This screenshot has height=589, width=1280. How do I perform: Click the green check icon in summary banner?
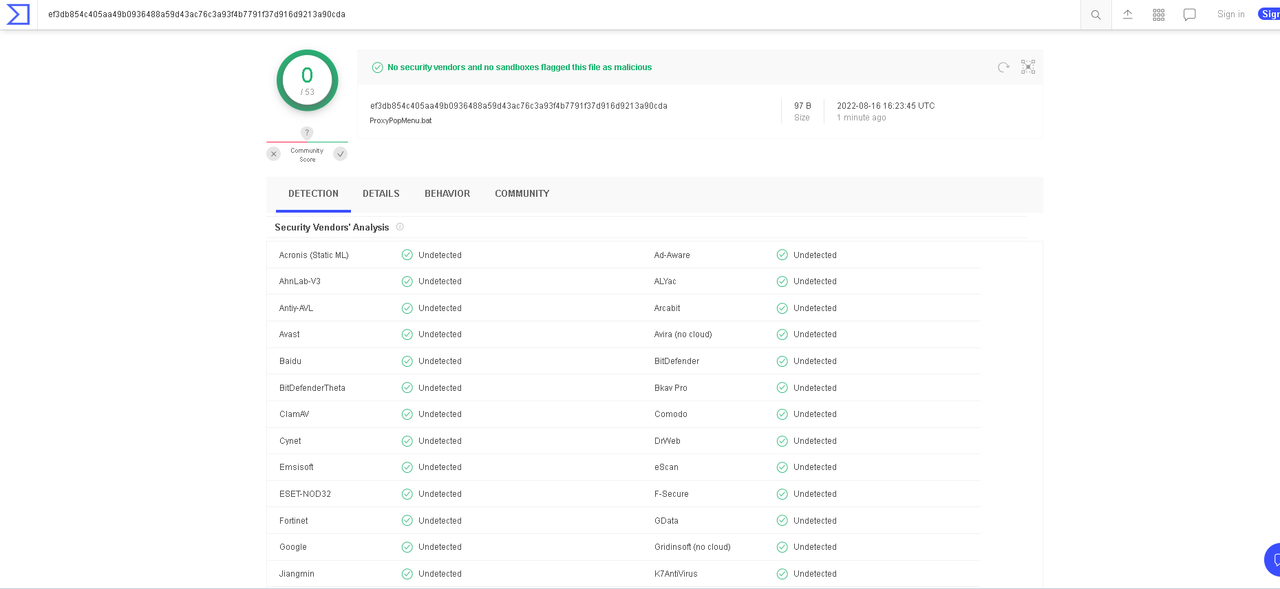[x=377, y=67]
